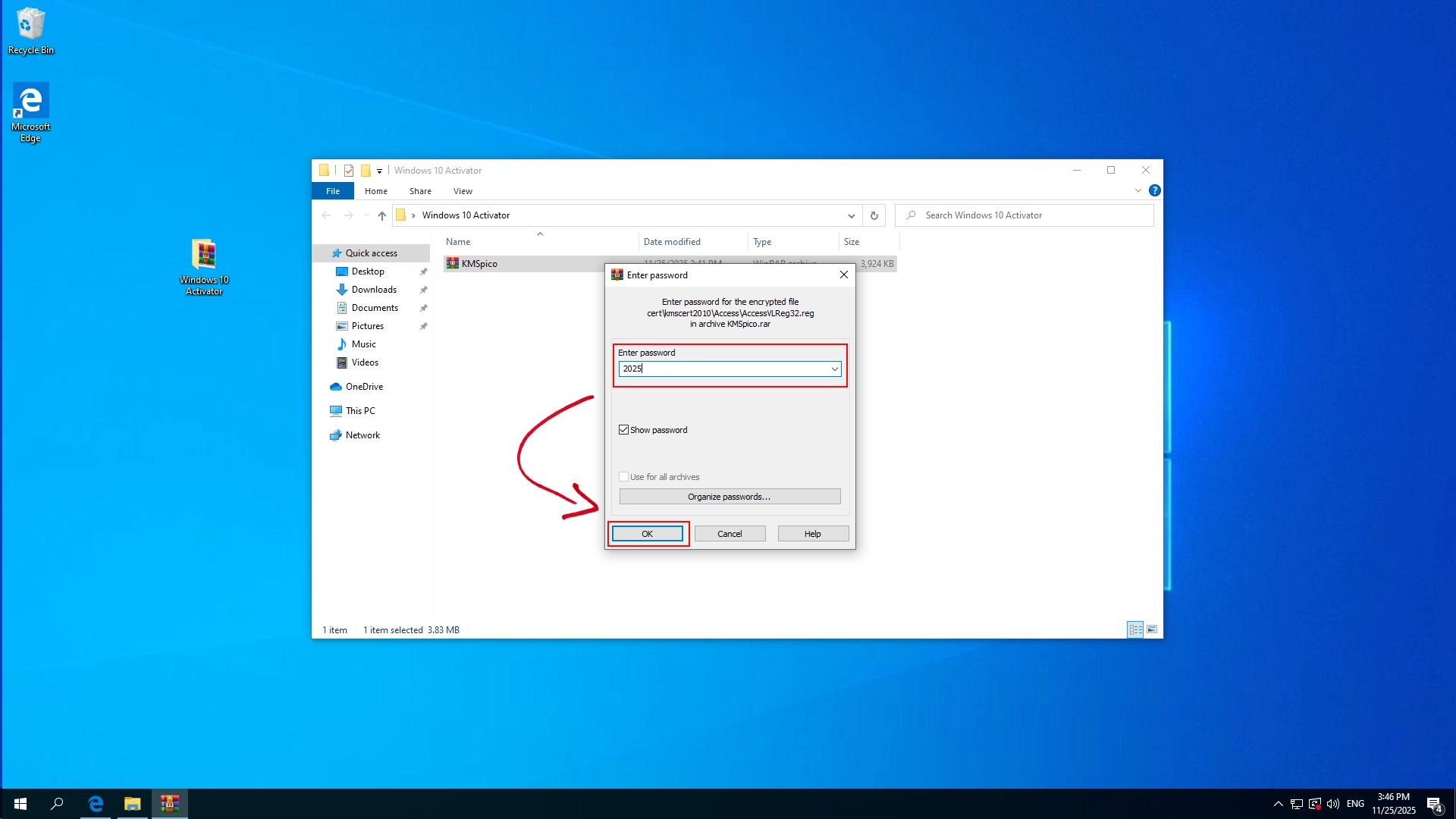Screen dimensions: 1456x819
Task: Click WinRAR icon in taskbar
Action: tap(170, 804)
